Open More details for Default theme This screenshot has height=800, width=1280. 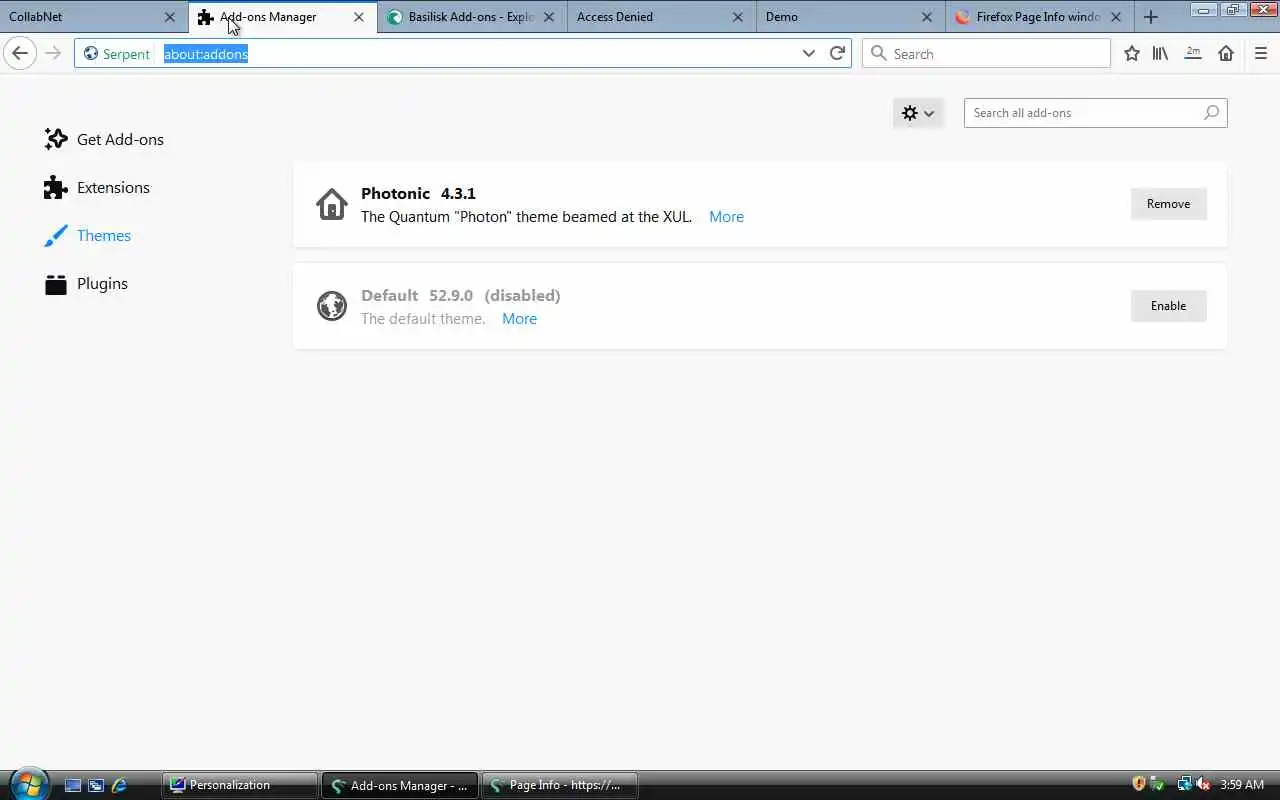(519, 319)
